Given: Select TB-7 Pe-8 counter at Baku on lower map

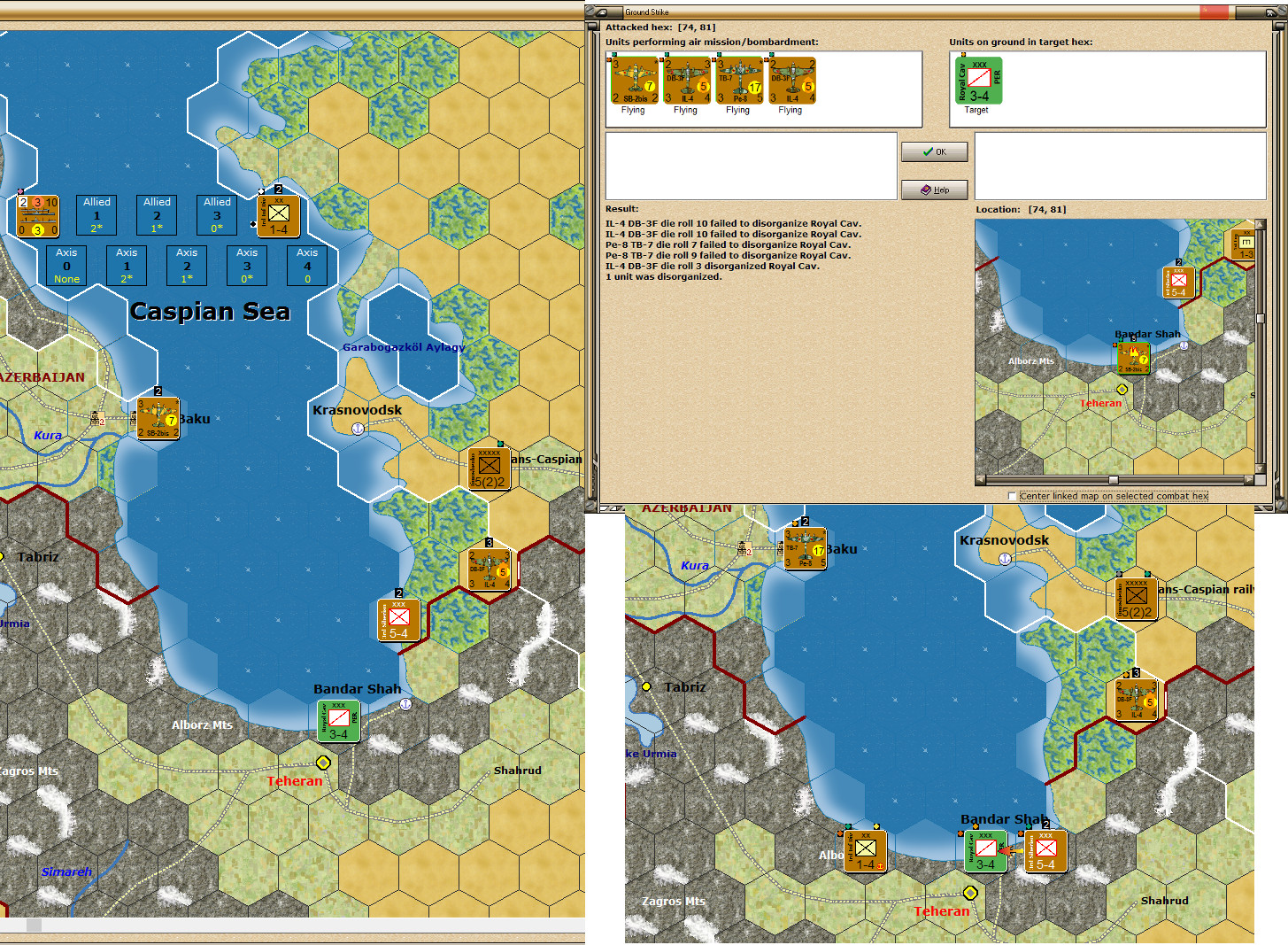Looking at the screenshot, I should [x=806, y=549].
